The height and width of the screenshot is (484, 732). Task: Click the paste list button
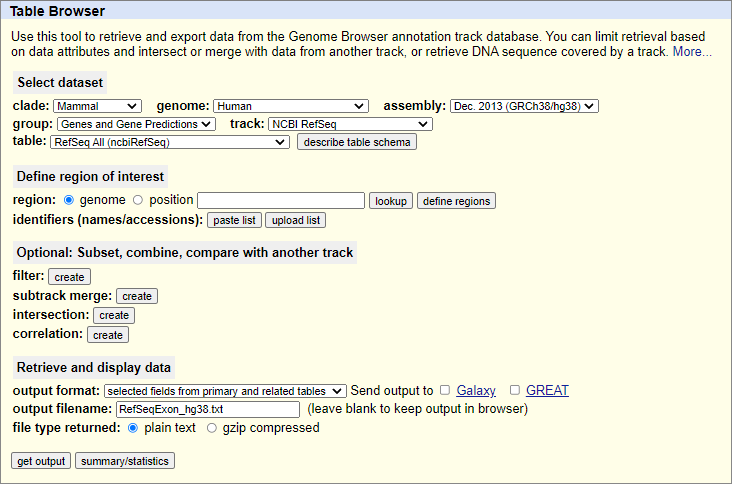234,220
